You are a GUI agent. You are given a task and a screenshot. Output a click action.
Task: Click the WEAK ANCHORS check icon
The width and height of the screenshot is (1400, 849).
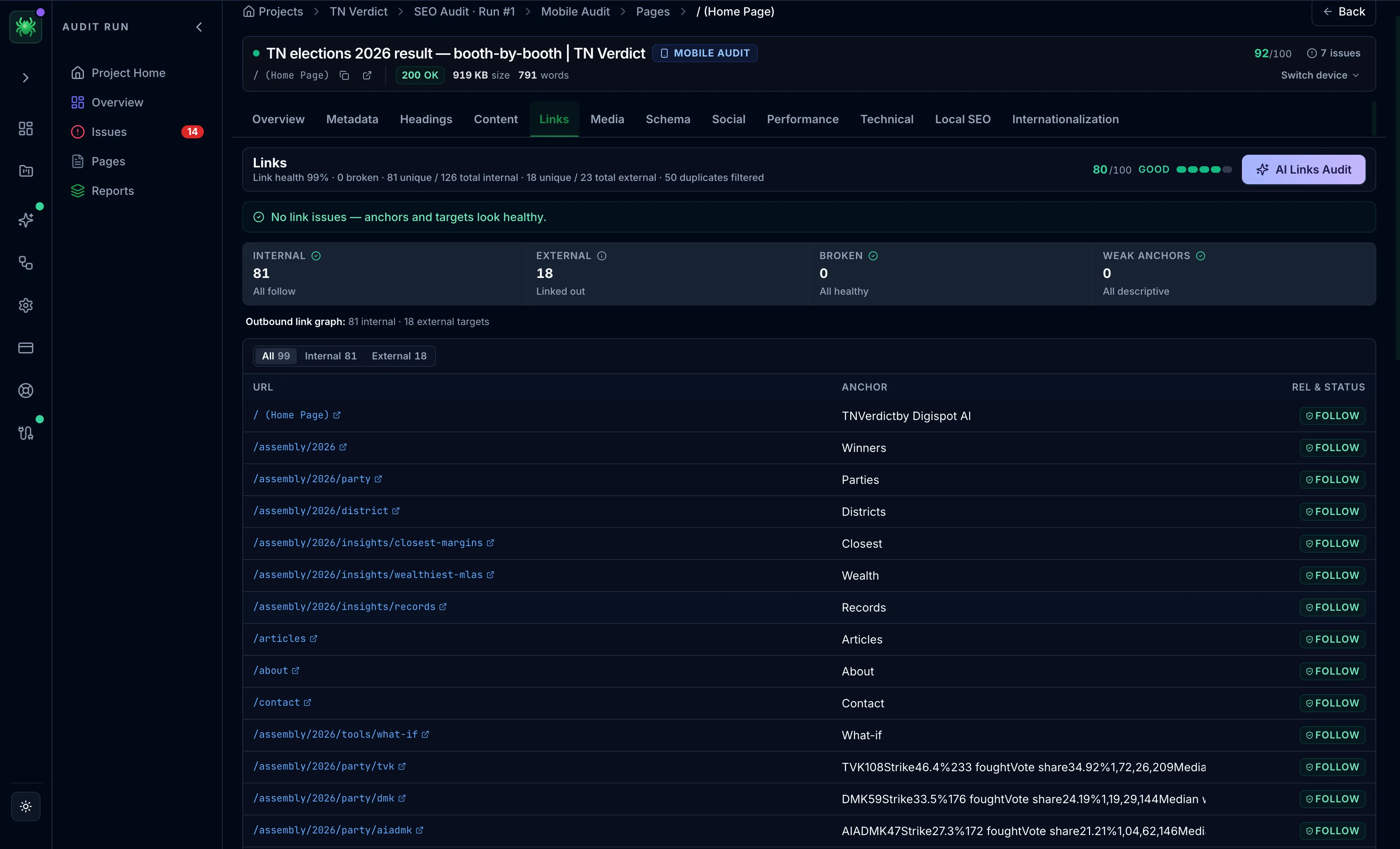tap(1201, 256)
